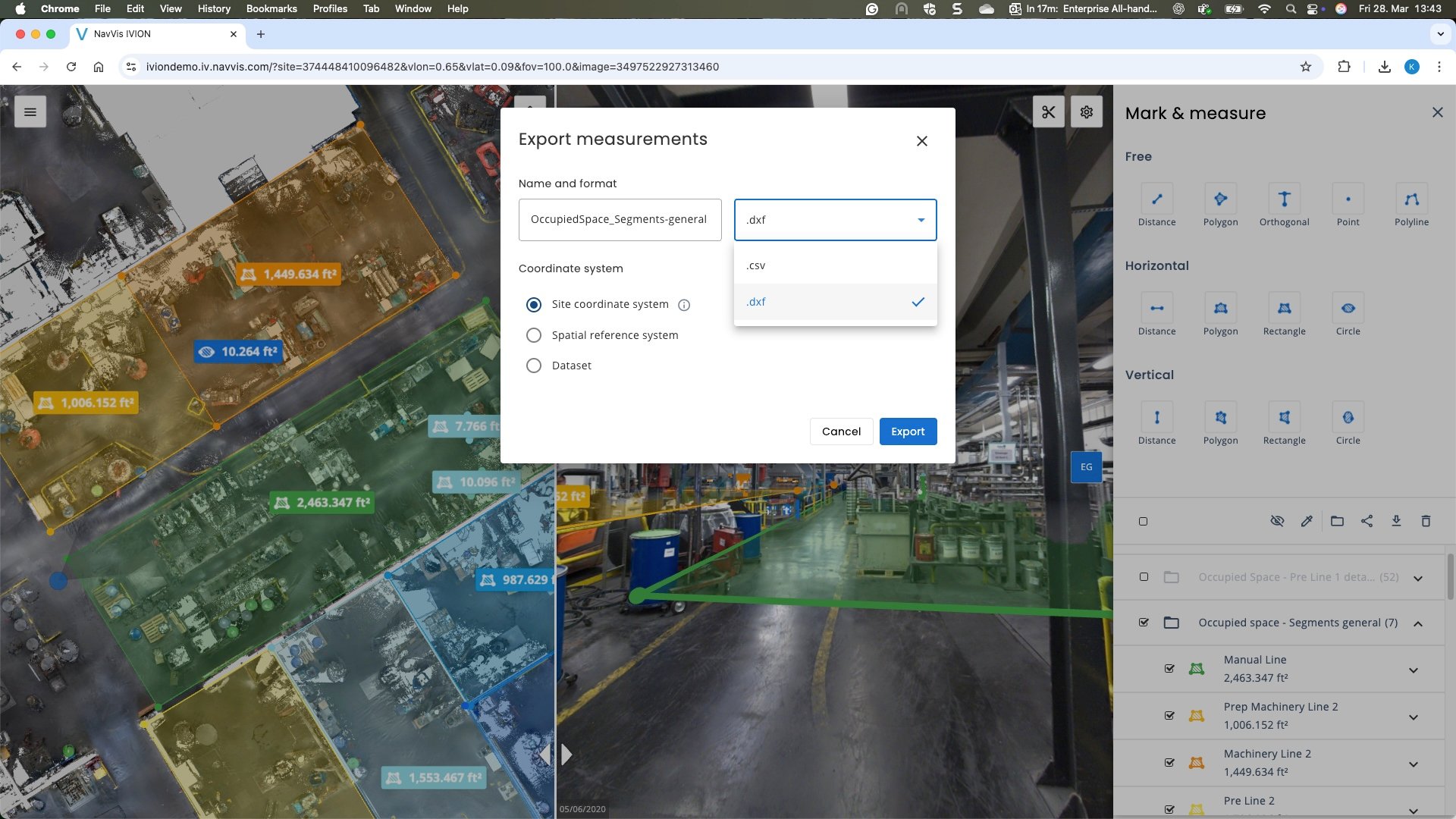Expand the Occupied Space - Pre Line 1 folder
This screenshot has width=1456, height=819.
[1417, 578]
